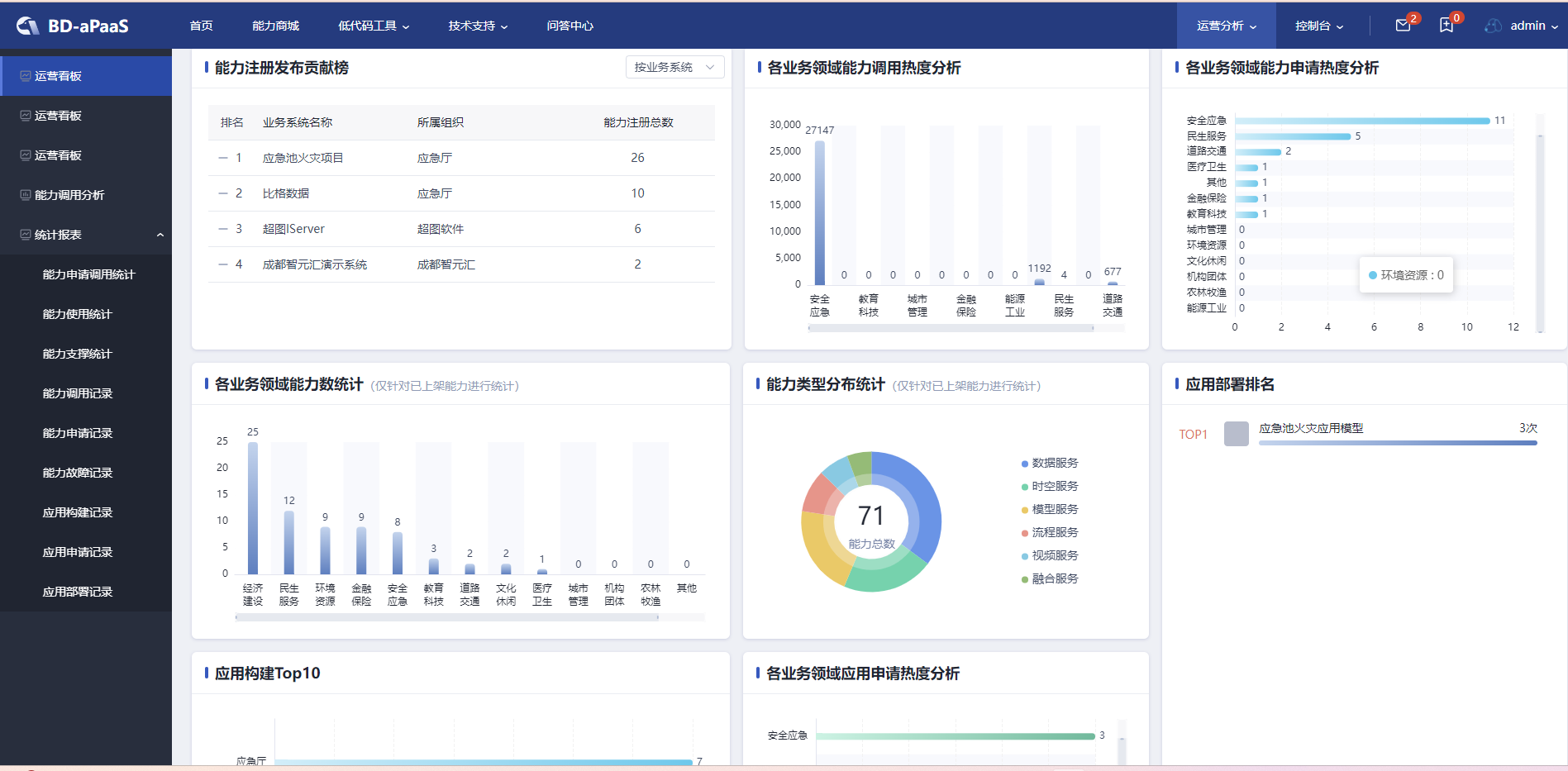Open 能力支撑统计 in the sidebar
This screenshot has height=771, width=1568.
click(86, 354)
